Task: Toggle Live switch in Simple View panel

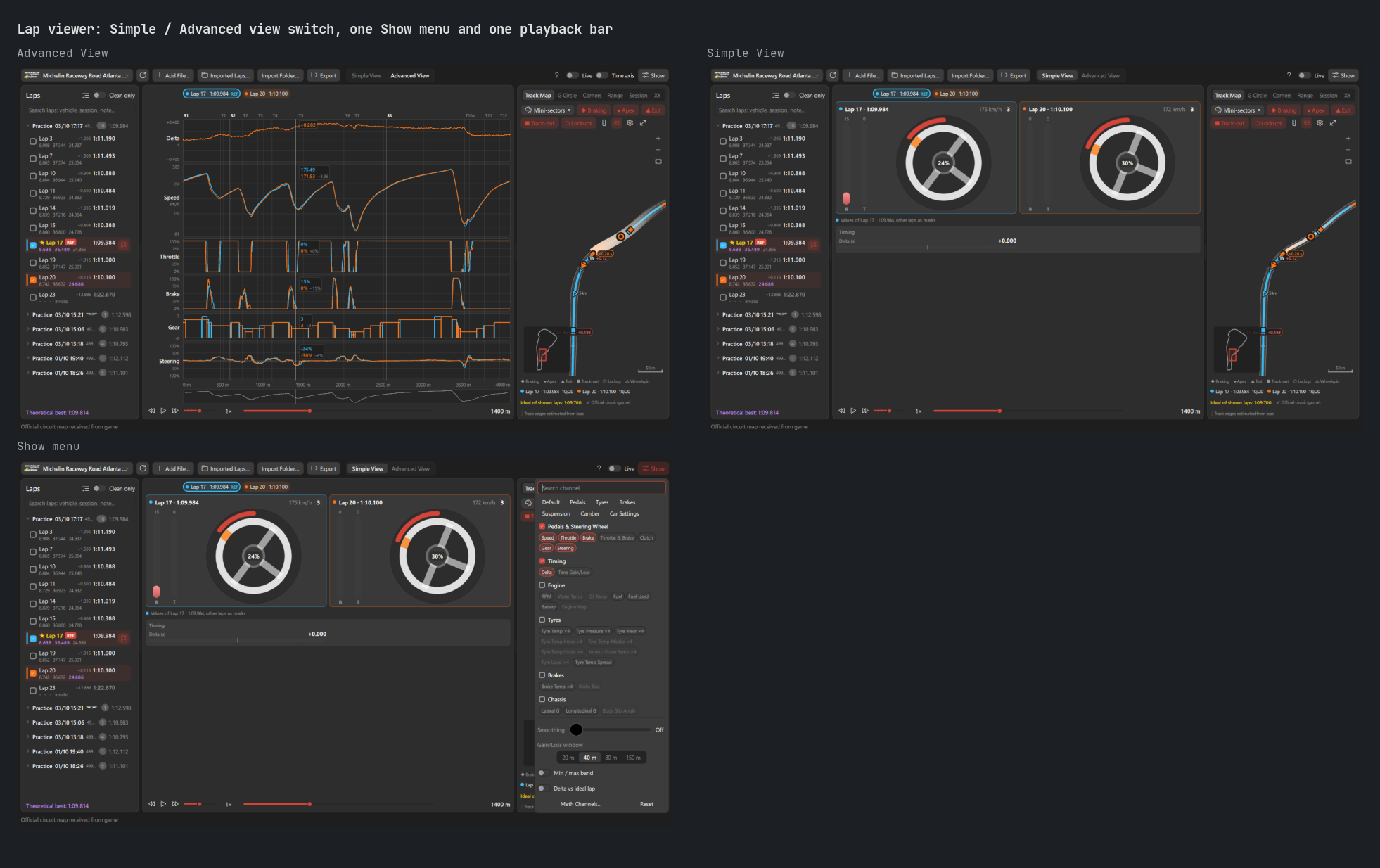Action: 1305,75
